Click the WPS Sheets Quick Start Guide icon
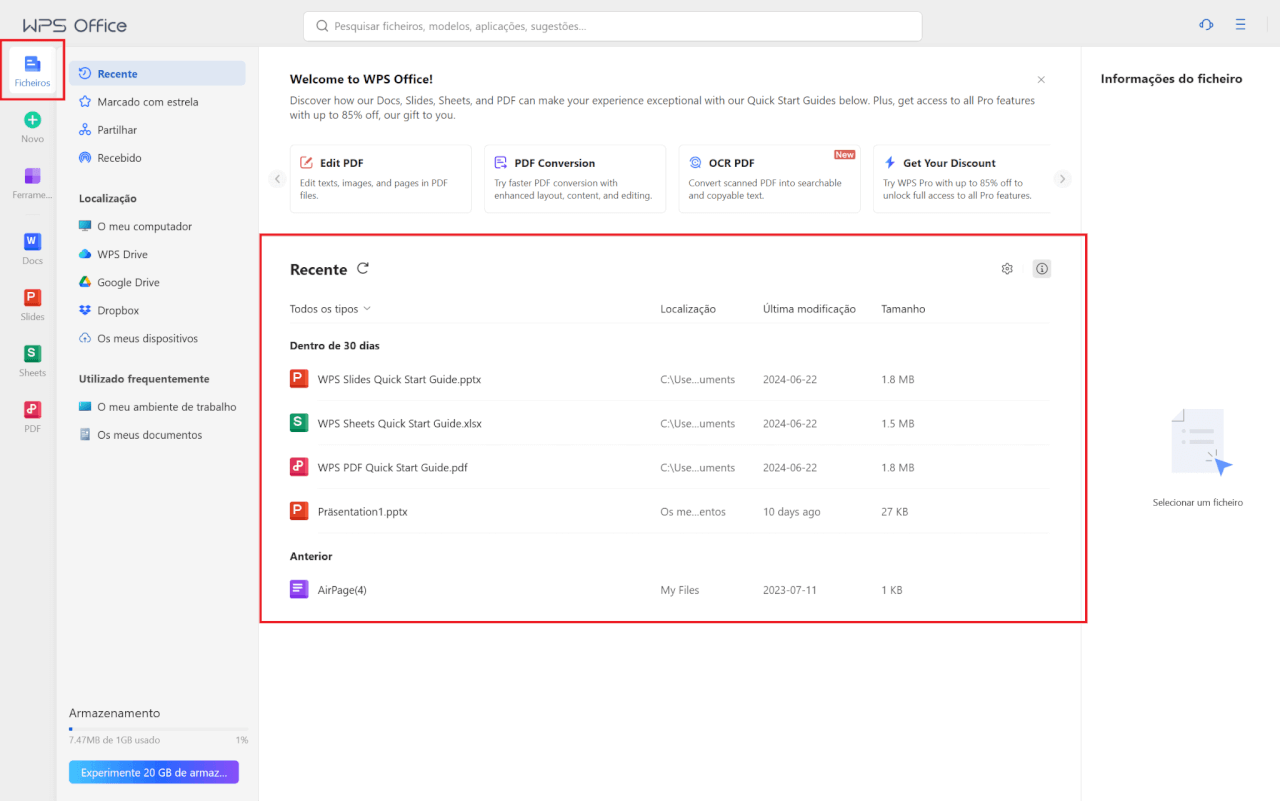Screen dimensions: 1280x801 click(x=299, y=423)
